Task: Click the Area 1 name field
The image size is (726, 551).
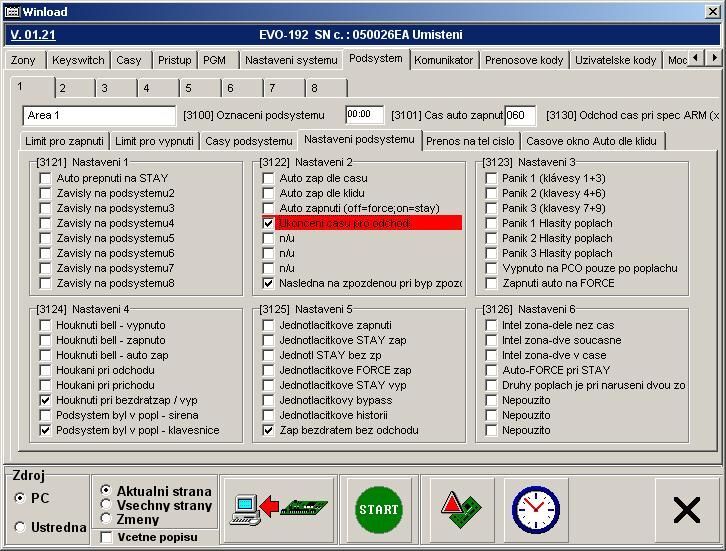Action: 98,115
